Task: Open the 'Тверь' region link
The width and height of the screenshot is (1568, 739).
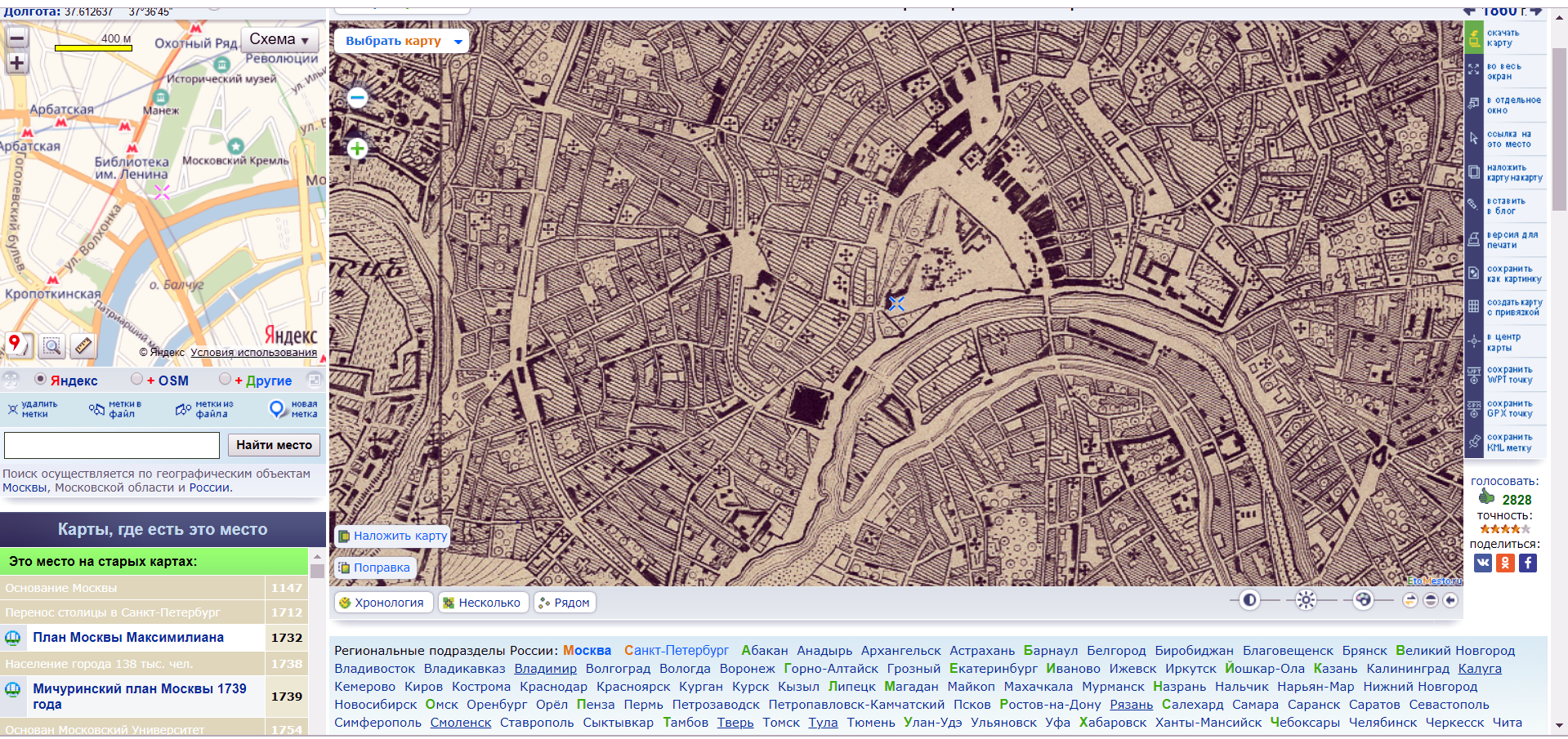Action: click(x=735, y=723)
